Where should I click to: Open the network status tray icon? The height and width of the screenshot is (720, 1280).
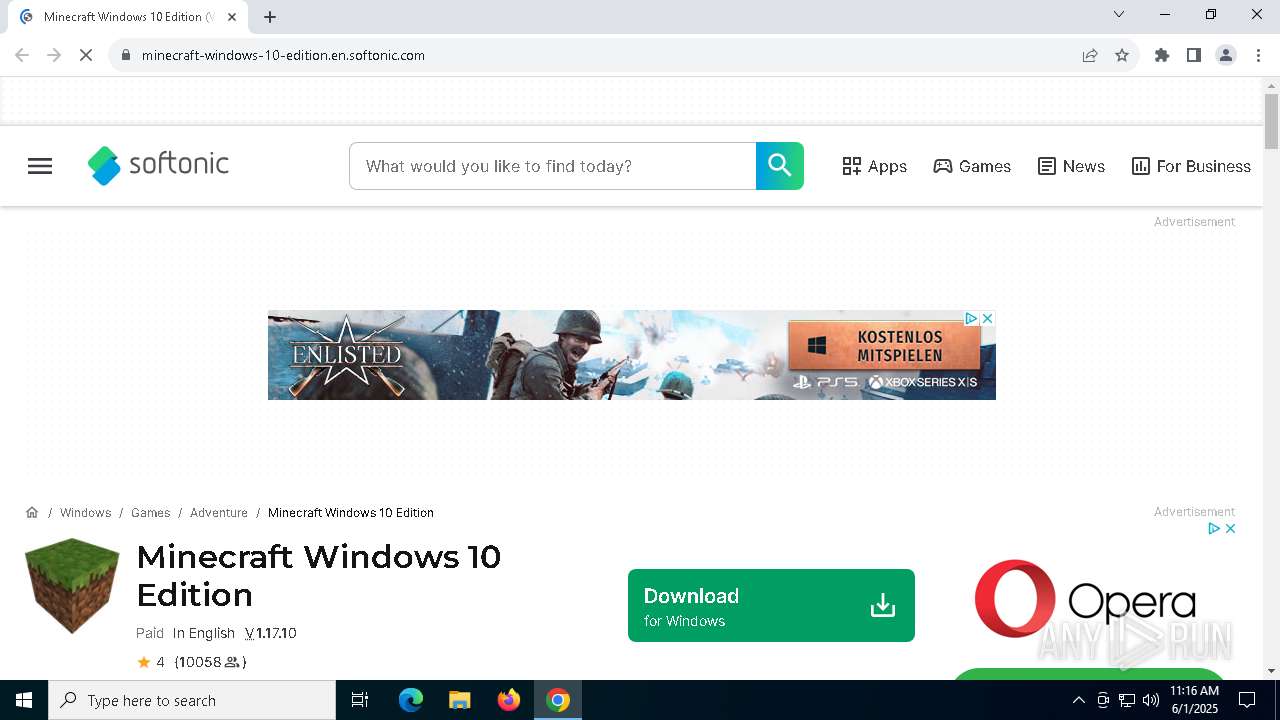[x=1127, y=700]
